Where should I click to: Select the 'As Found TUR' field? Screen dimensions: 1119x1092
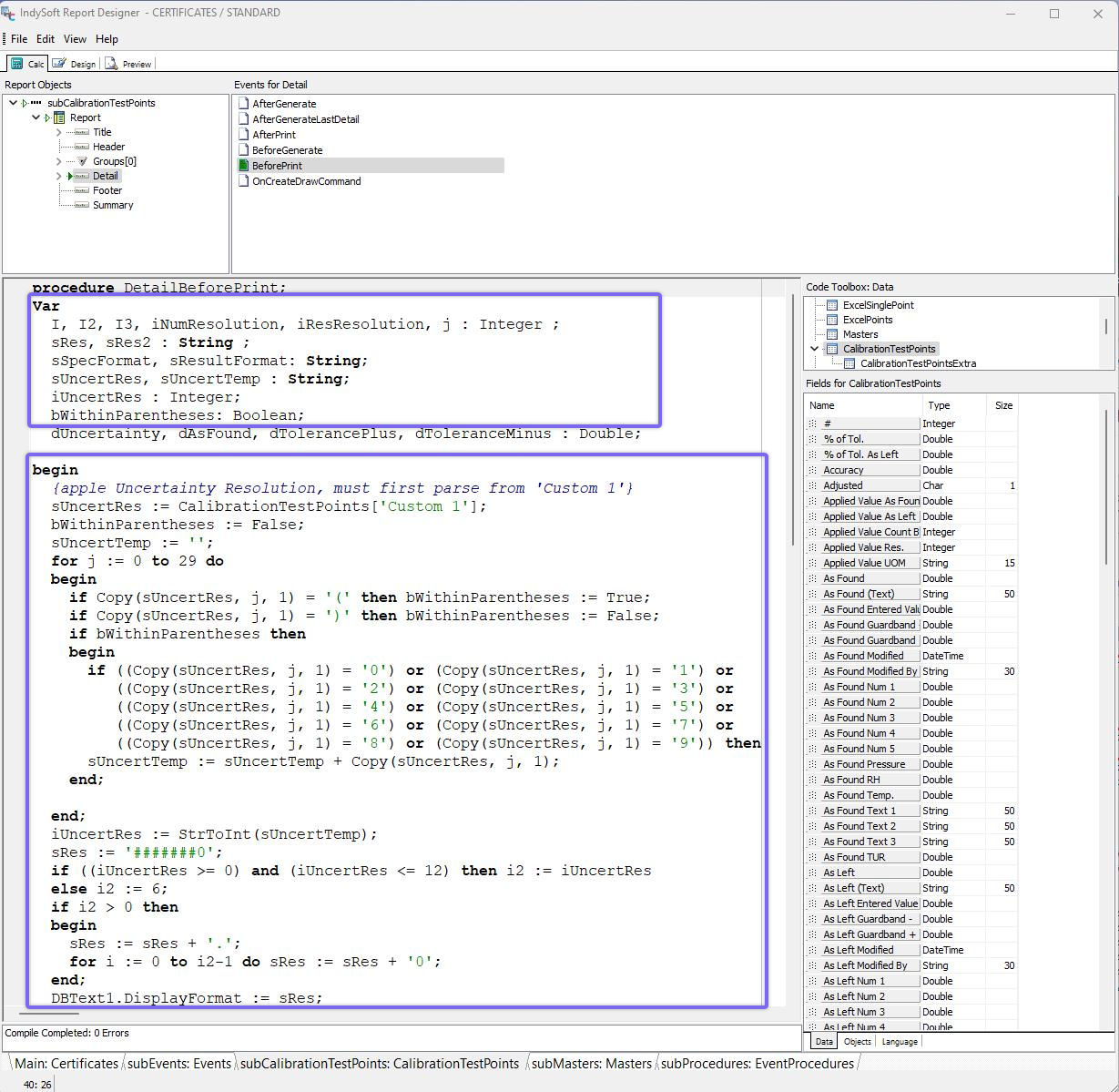pos(854,857)
